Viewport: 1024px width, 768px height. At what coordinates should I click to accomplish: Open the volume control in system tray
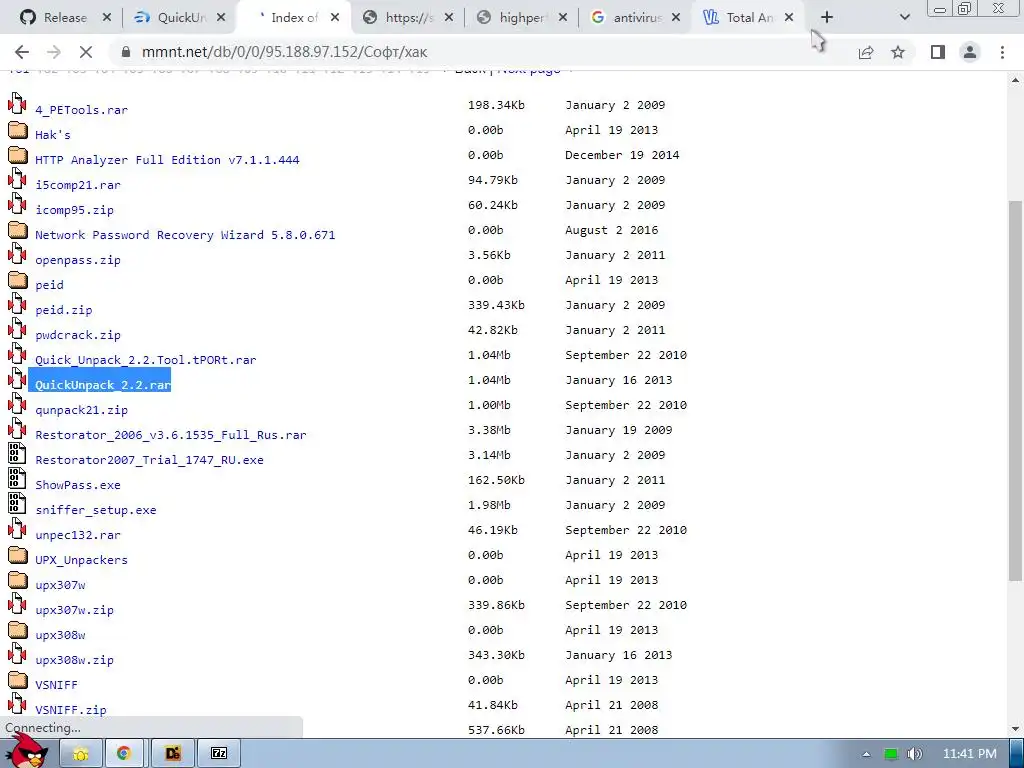coord(915,754)
